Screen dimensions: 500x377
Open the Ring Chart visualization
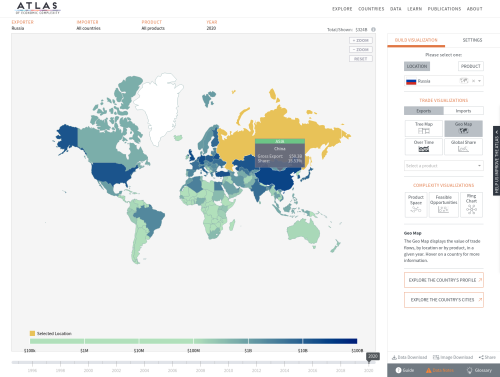[x=471, y=205]
